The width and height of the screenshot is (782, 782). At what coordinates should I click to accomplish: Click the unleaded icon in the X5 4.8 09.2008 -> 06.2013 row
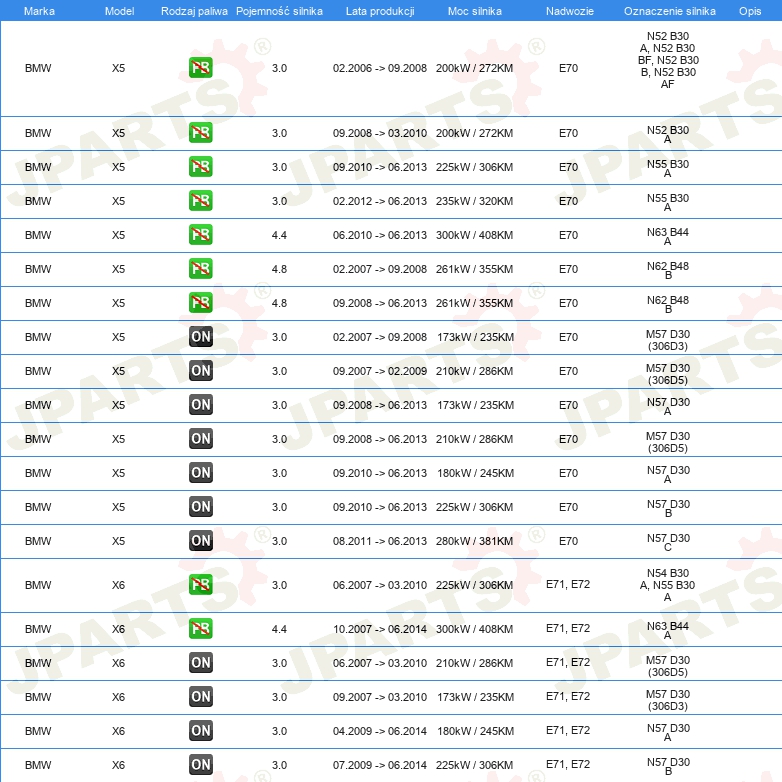(x=200, y=302)
